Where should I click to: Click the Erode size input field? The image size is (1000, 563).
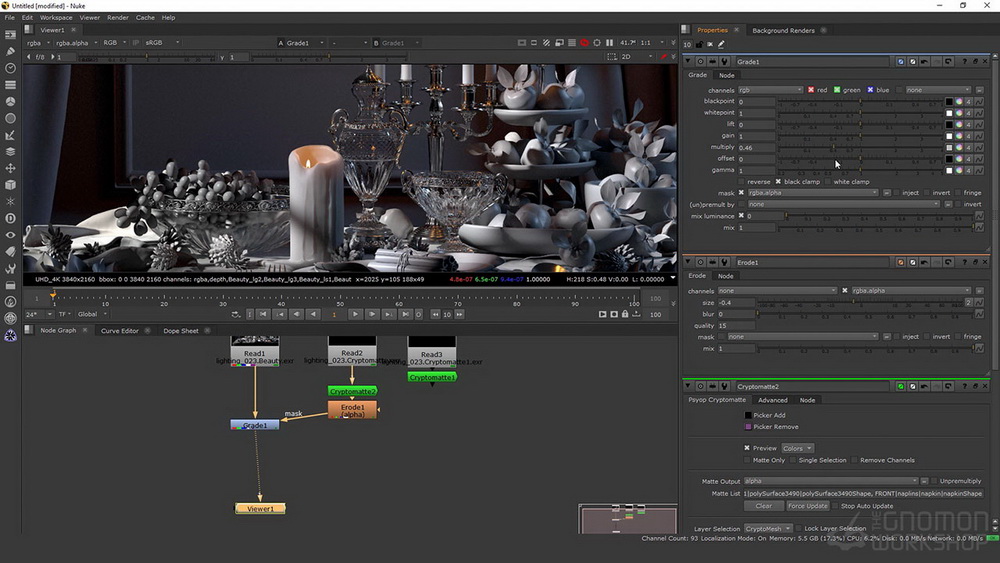click(x=735, y=303)
